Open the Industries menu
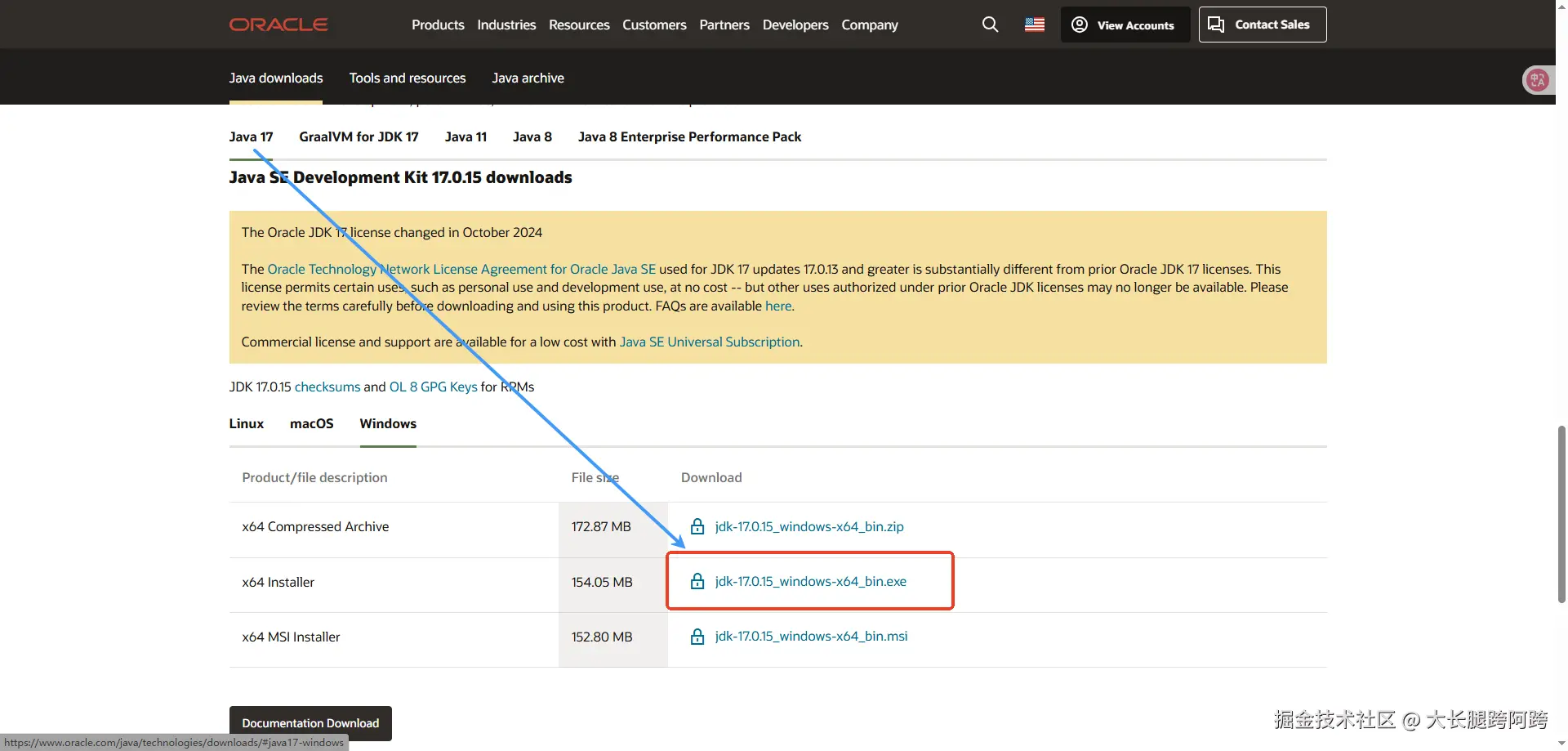Viewport: 1568px width, 751px height. coord(506,25)
